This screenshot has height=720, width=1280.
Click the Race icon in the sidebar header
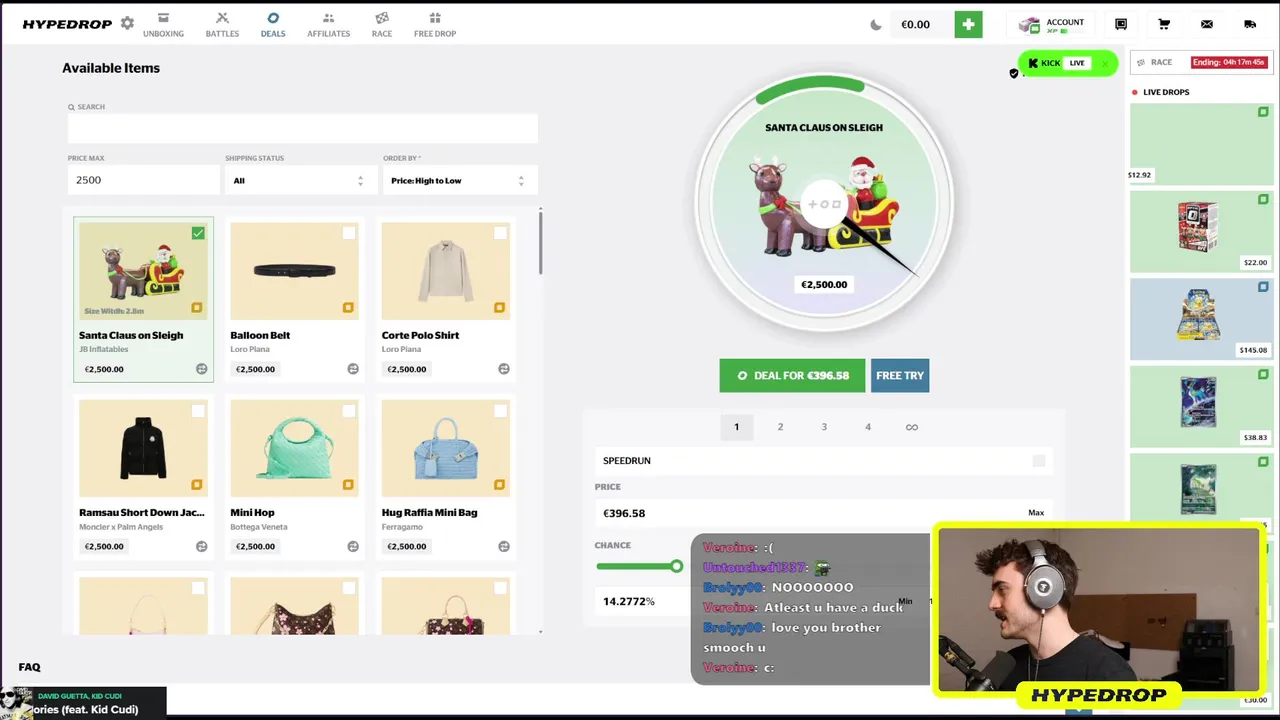(1141, 62)
